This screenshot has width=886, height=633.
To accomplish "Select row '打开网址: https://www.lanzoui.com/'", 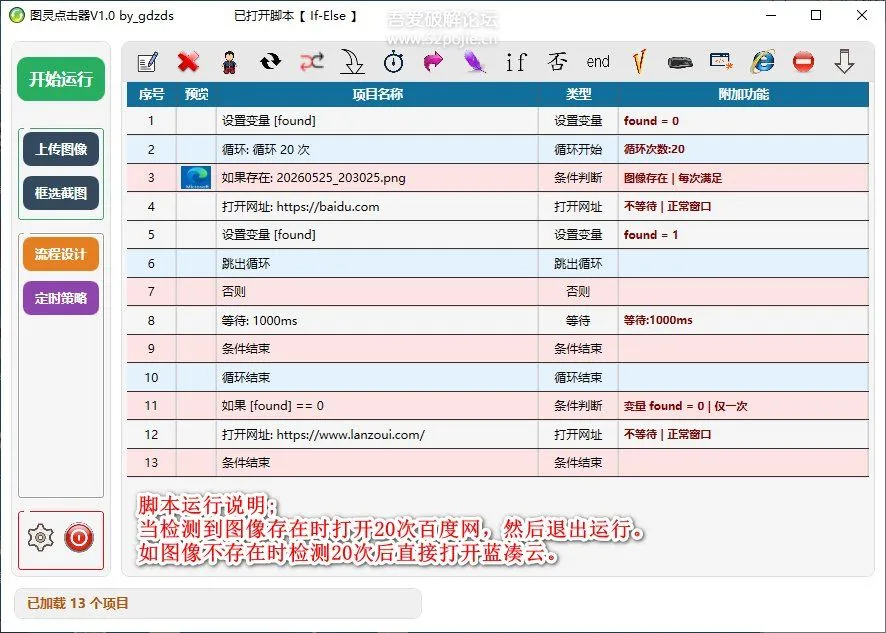I will tap(497, 434).
